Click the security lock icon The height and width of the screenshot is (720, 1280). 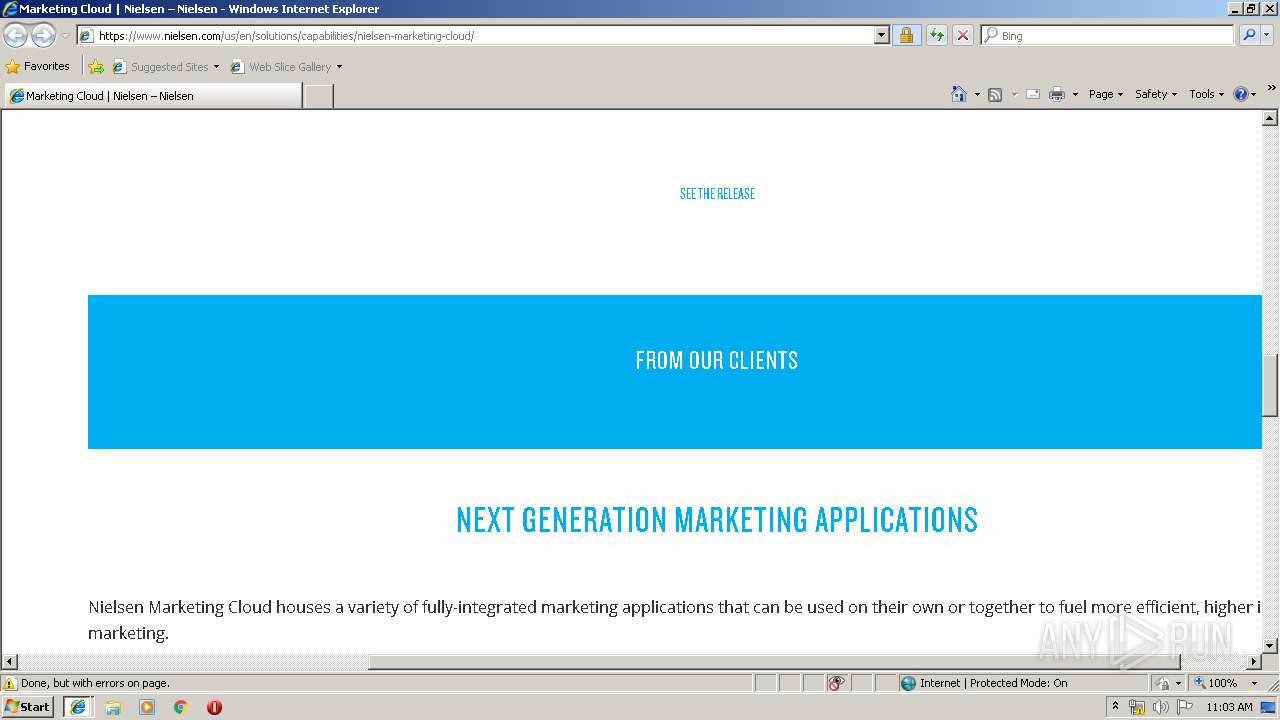(x=906, y=36)
